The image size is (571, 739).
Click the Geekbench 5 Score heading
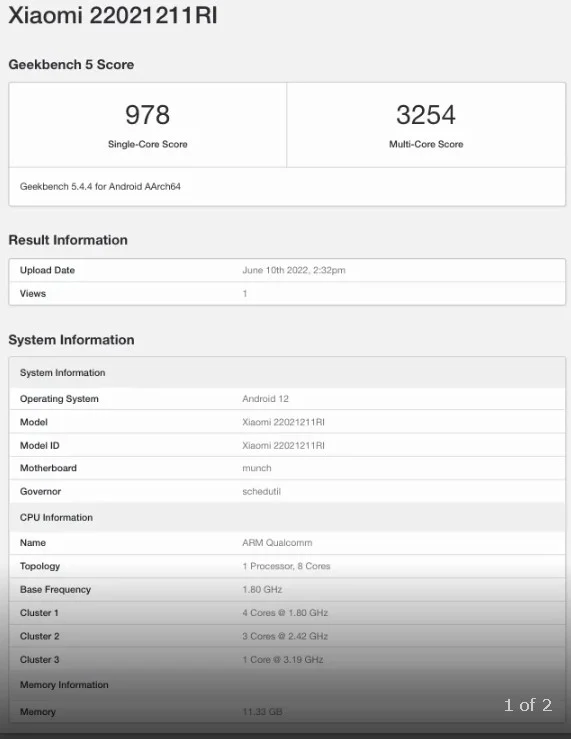[71, 65]
